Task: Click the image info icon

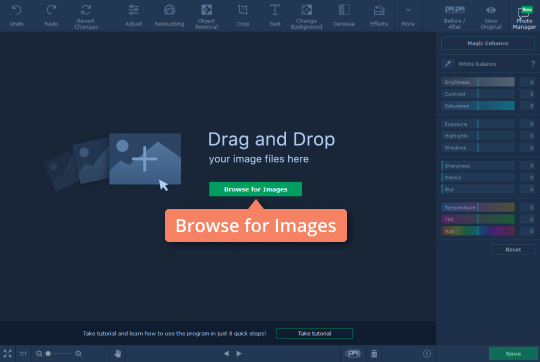Action: pos(427,353)
